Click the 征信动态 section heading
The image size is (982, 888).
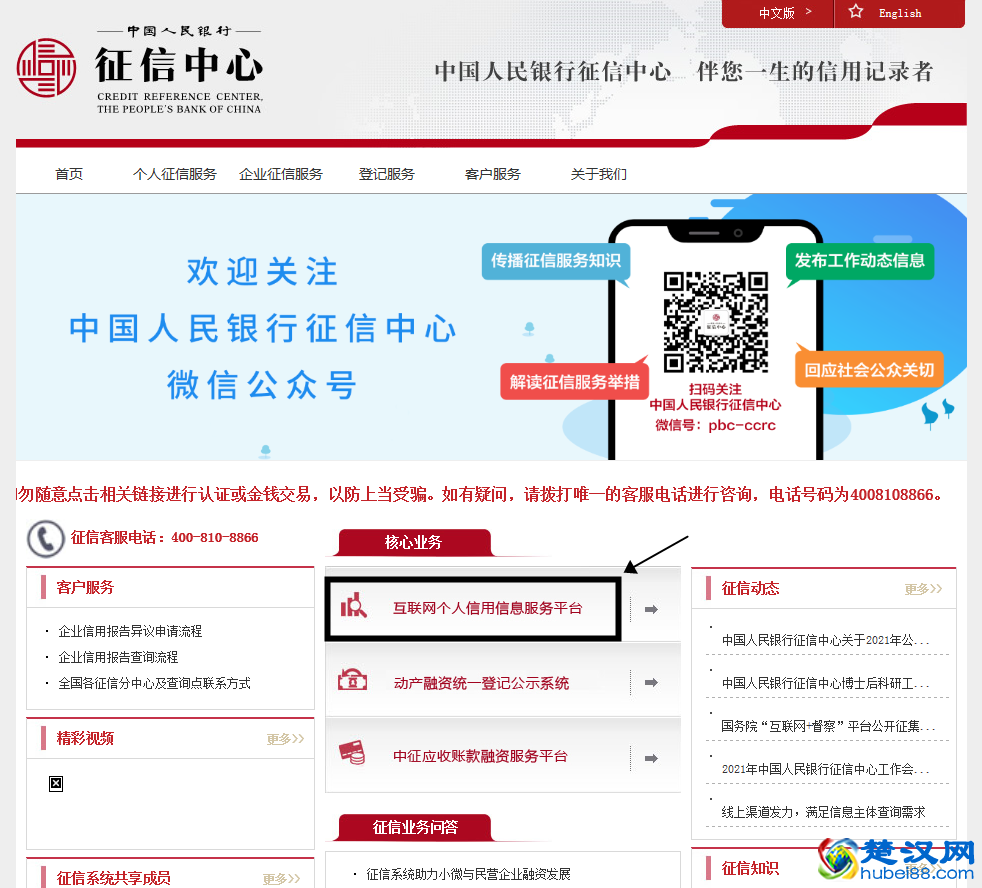pyautogui.click(x=750, y=588)
